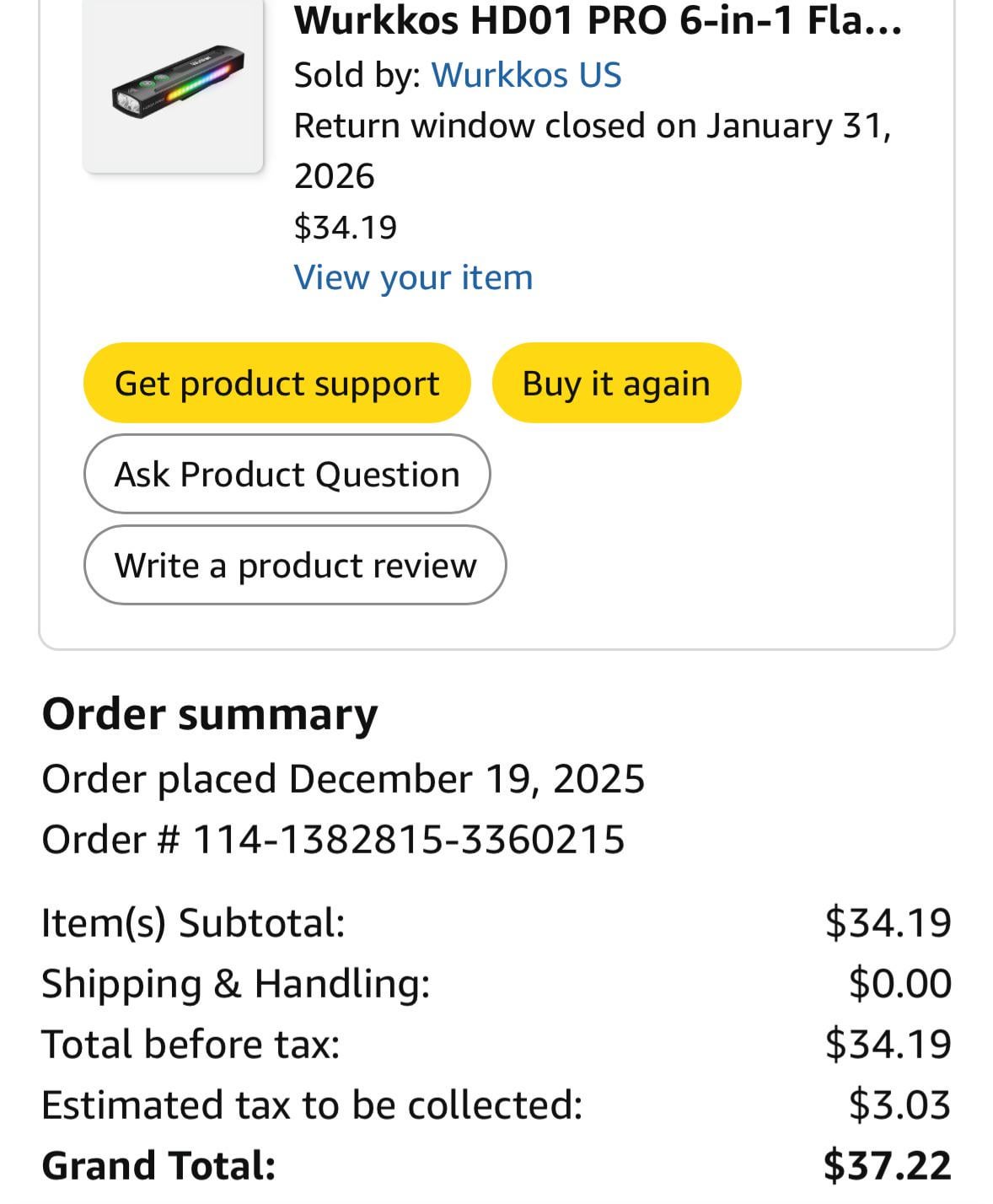993x1204 pixels.
Task: Tap the $0.00 shipping amount
Action: pyautogui.click(x=900, y=983)
